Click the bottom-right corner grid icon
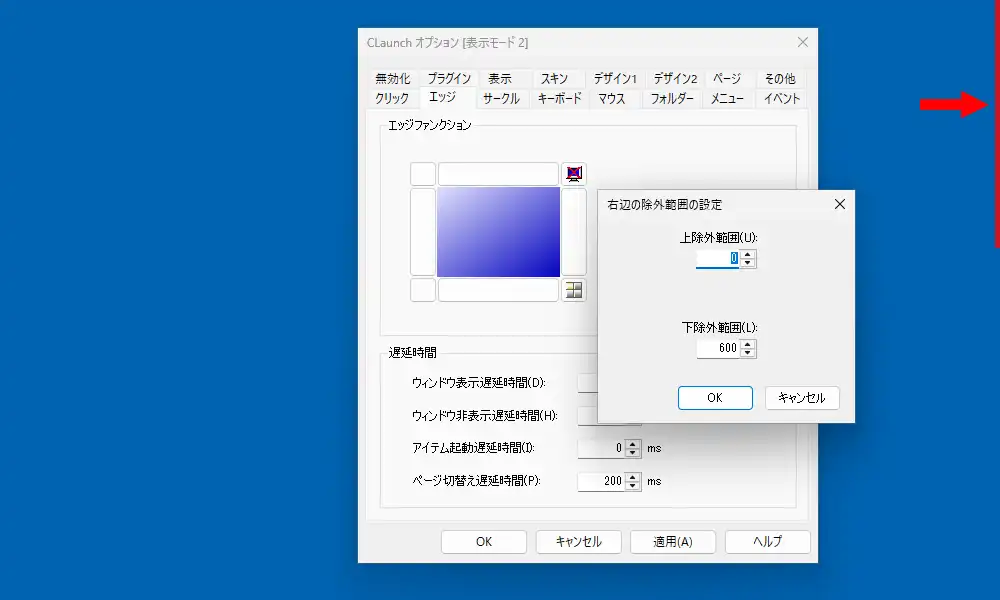Image resolution: width=1000 pixels, height=600 pixels. [574, 290]
